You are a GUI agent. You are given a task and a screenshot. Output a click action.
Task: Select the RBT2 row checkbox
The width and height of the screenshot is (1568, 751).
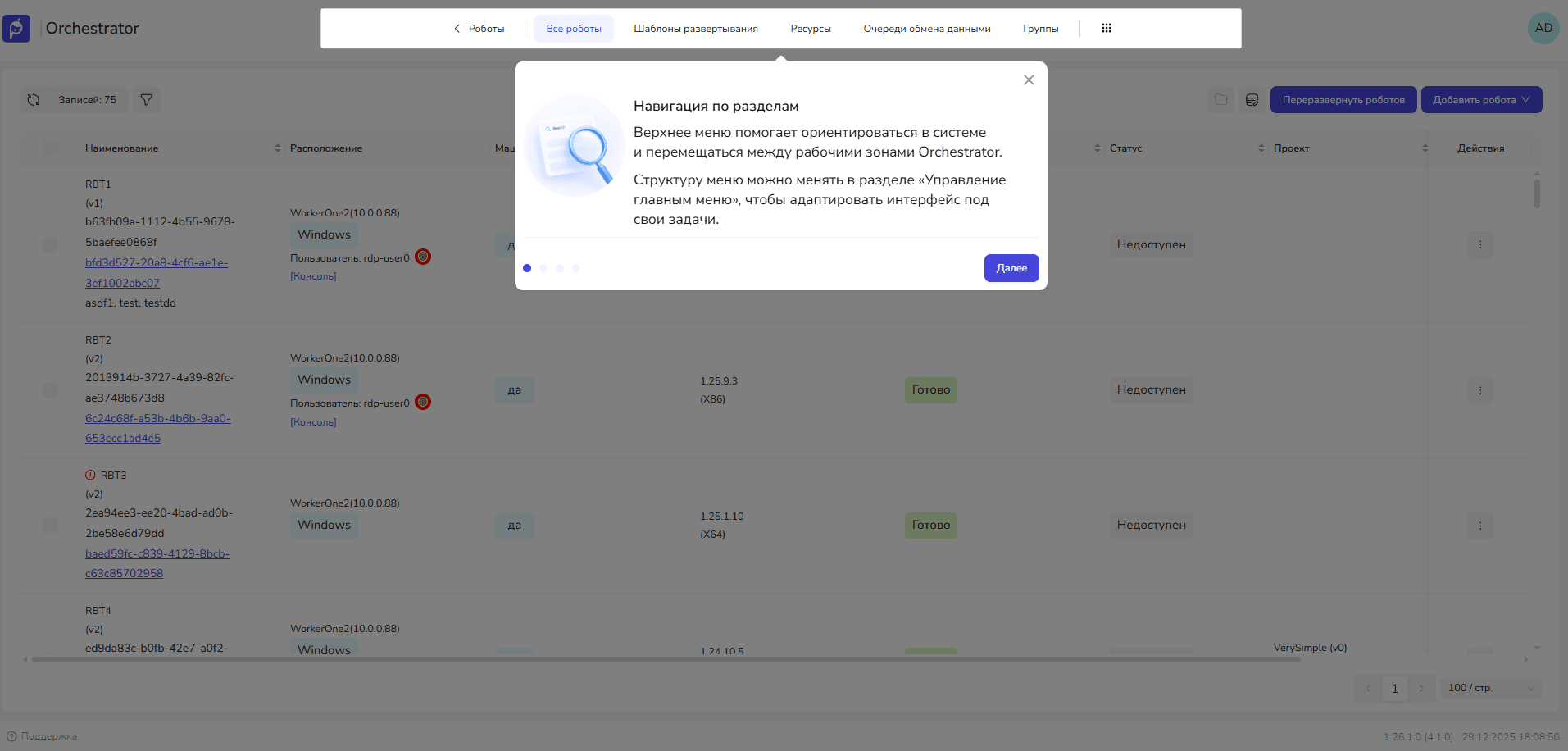click(x=51, y=390)
